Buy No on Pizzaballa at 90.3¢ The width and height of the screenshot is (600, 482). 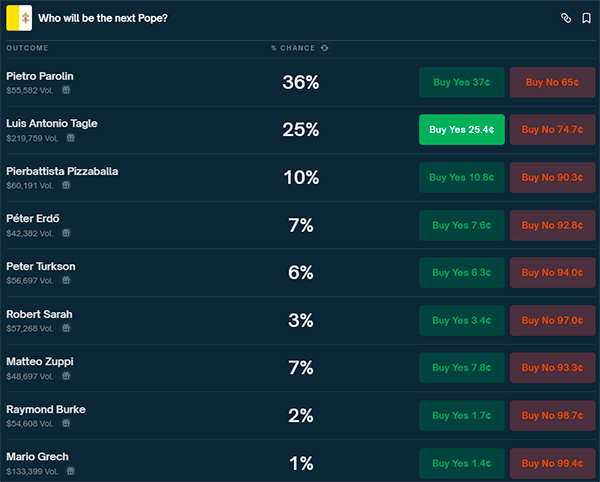click(x=551, y=177)
